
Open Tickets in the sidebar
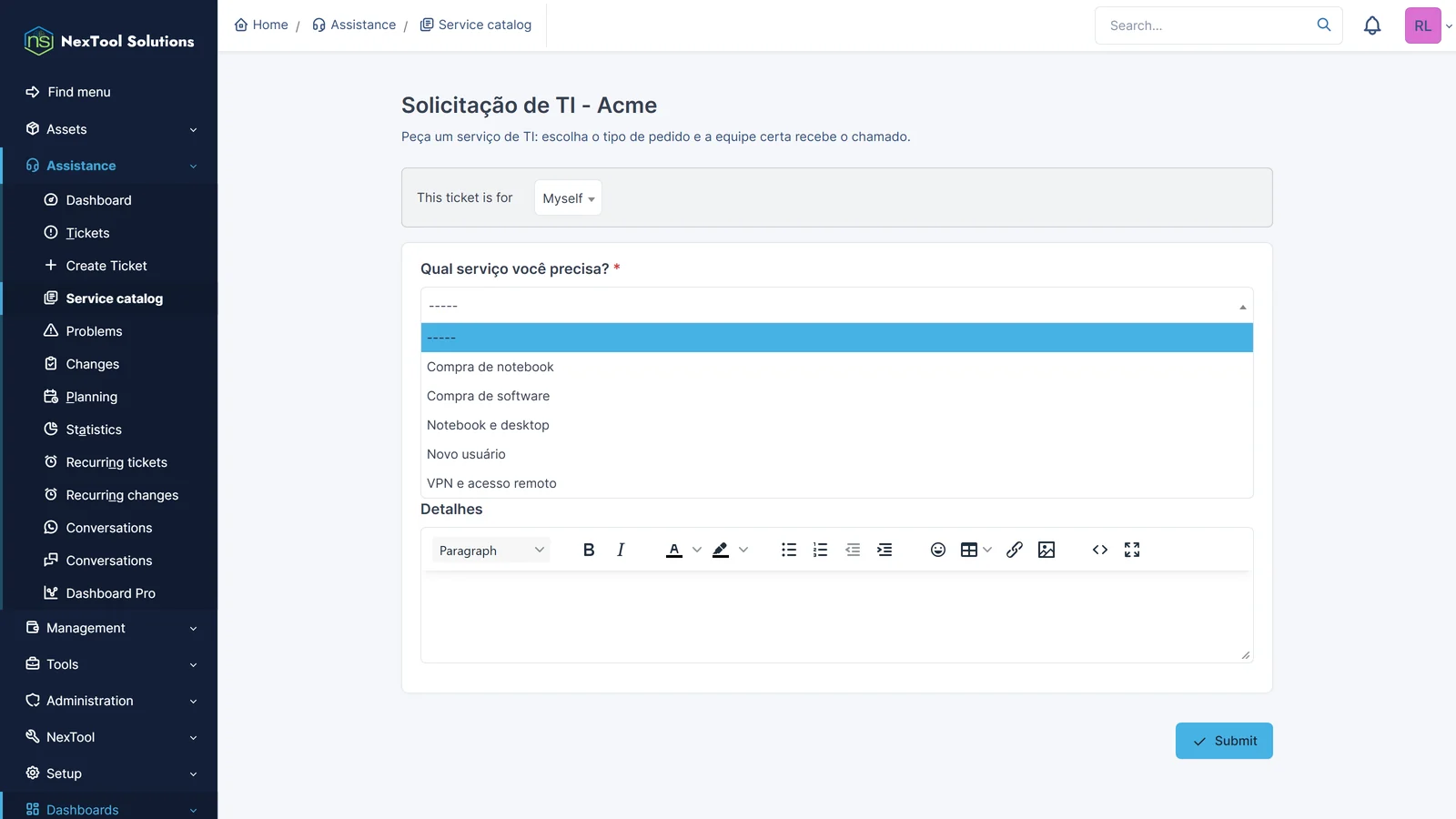[87, 233]
